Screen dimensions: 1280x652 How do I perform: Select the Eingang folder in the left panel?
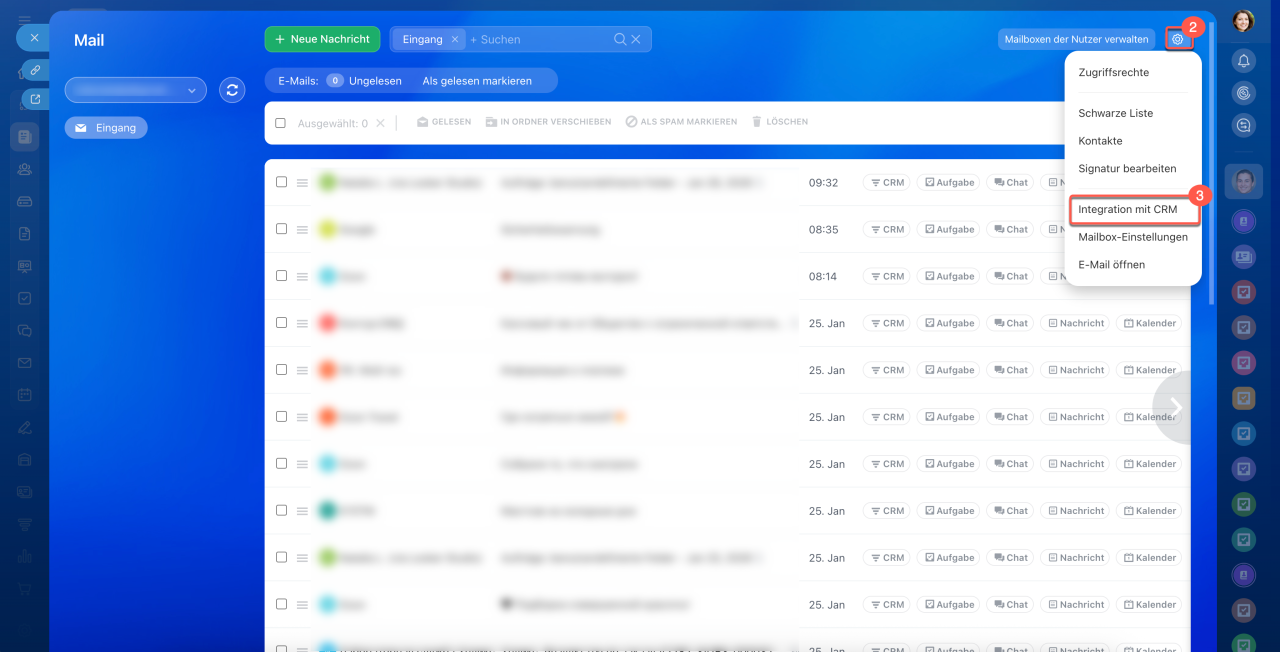click(x=106, y=128)
